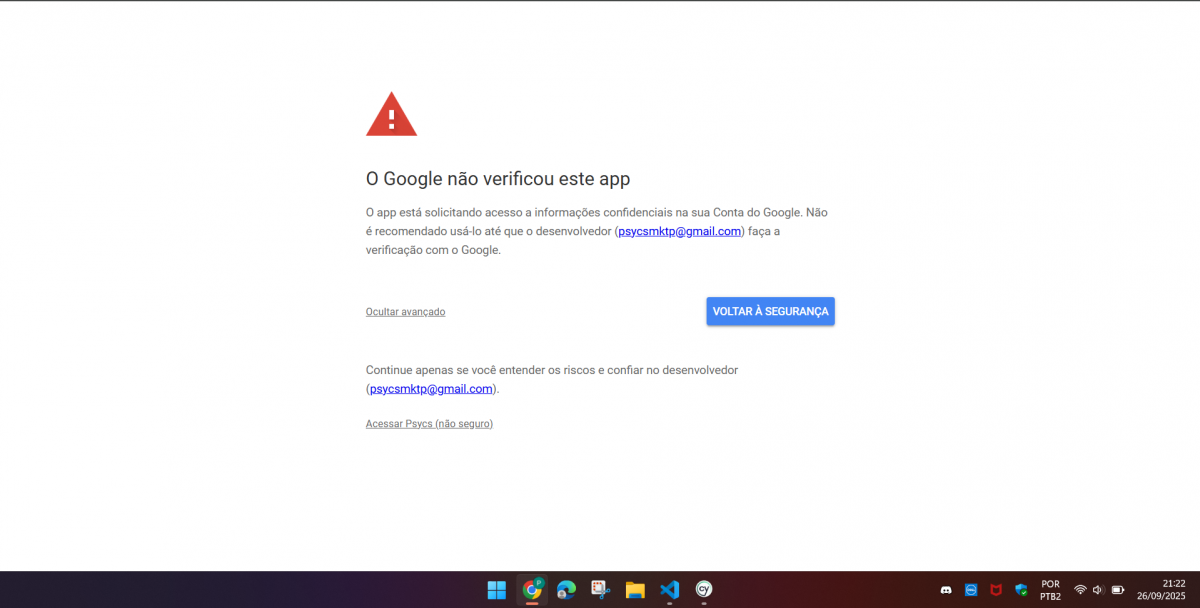The width and height of the screenshot is (1200, 608).
Task: Open File Explorer from the taskbar
Action: (635, 590)
